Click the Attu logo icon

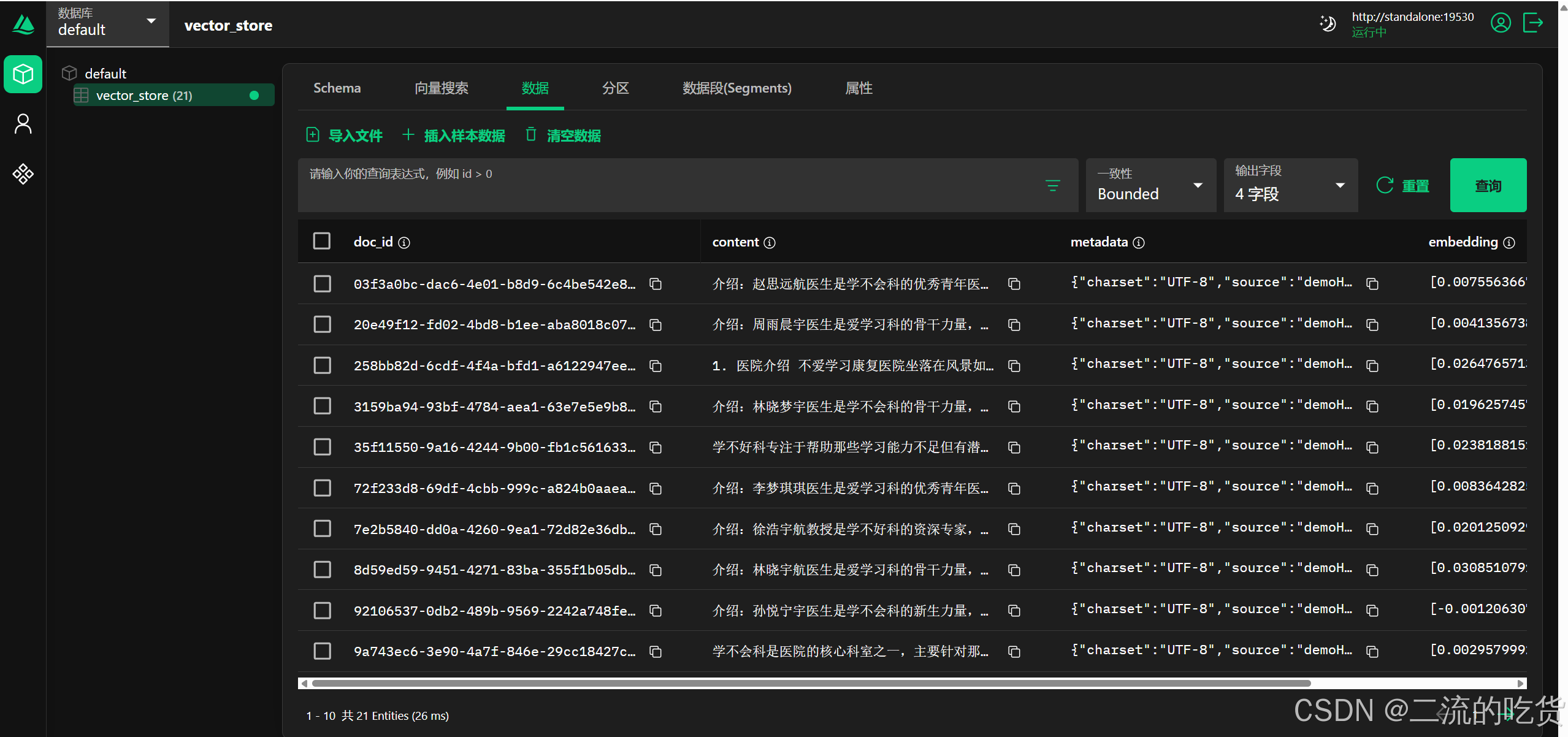click(x=22, y=25)
